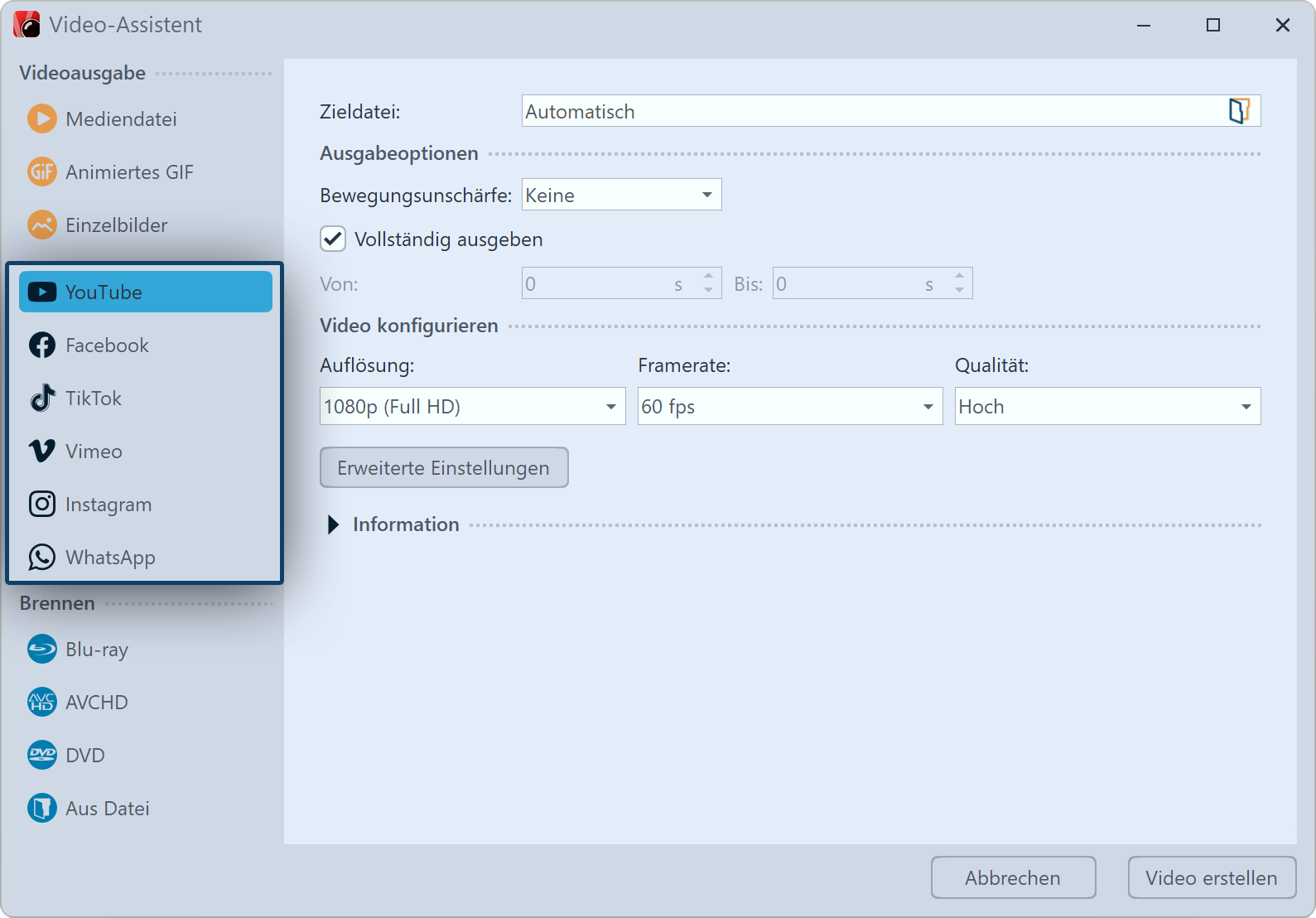Click the WhatsApp icon
This screenshot has width=1316, height=918.
click(x=41, y=558)
